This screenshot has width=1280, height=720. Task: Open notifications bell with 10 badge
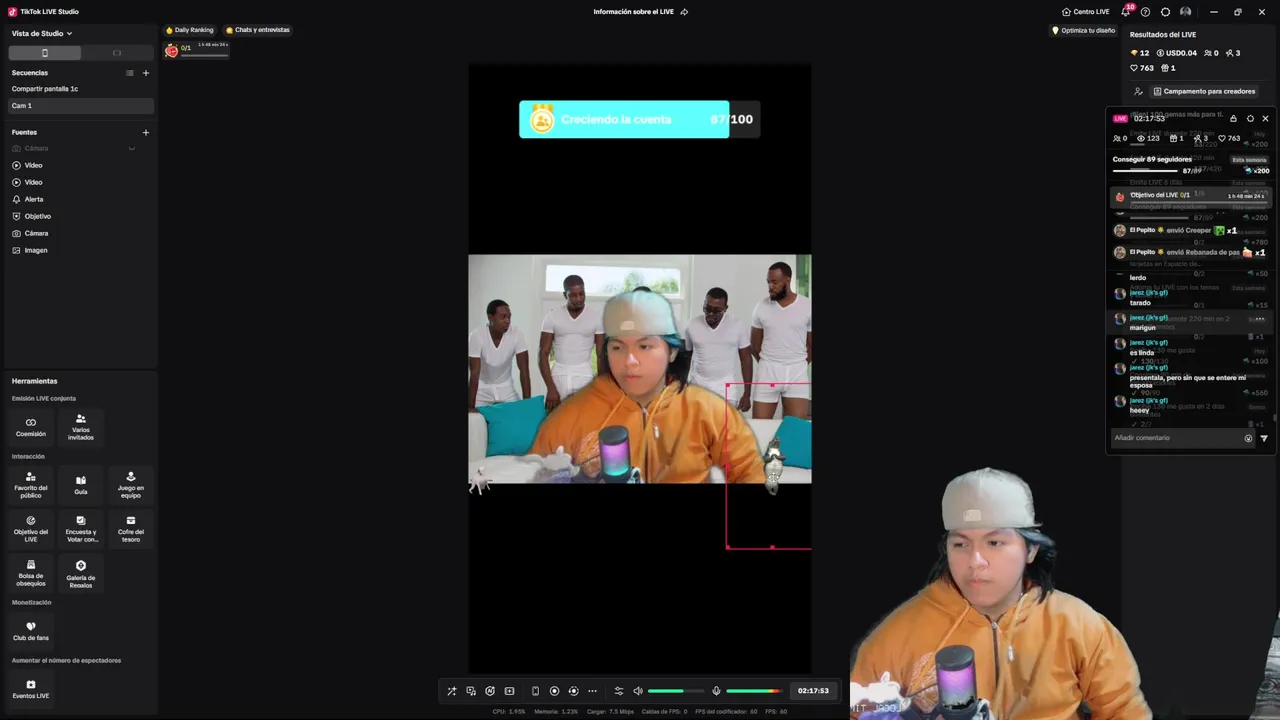[x=1126, y=11]
